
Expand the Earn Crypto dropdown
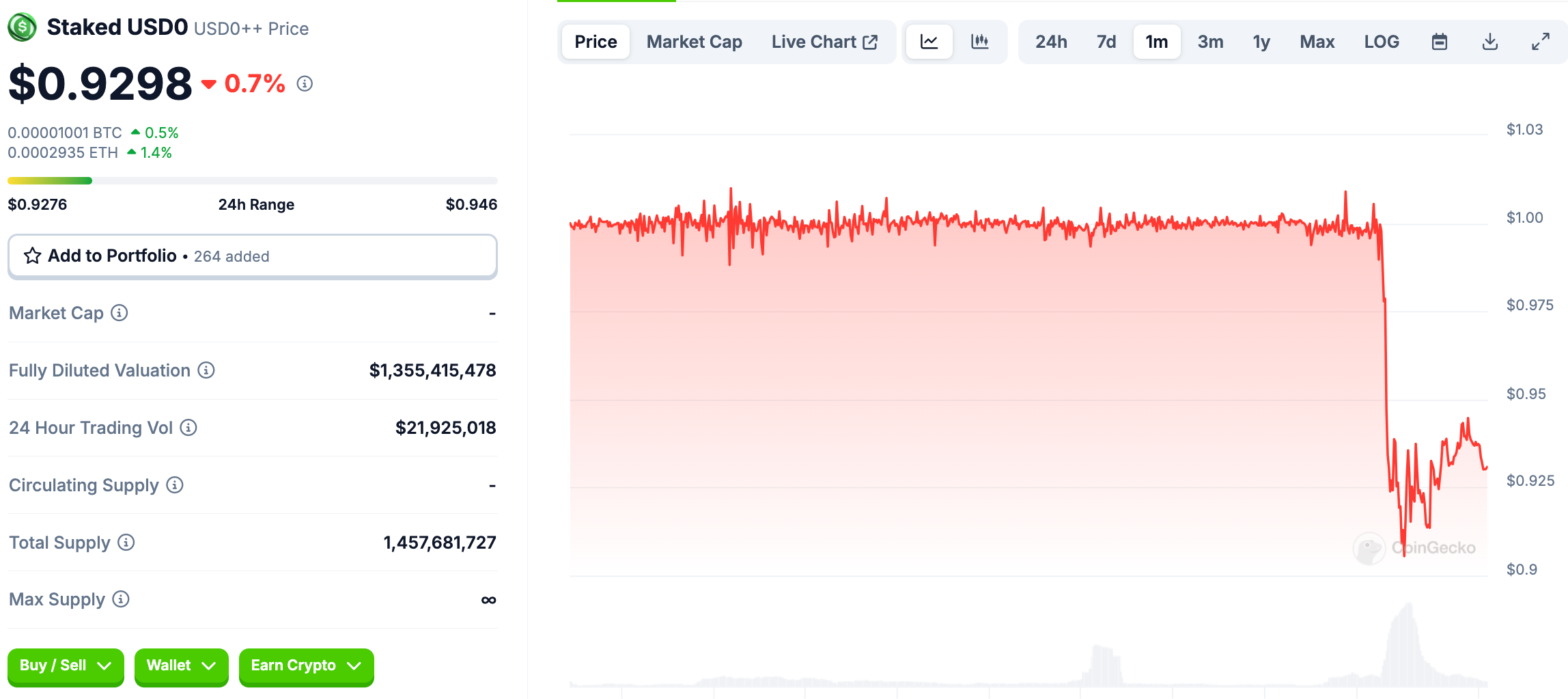click(306, 666)
